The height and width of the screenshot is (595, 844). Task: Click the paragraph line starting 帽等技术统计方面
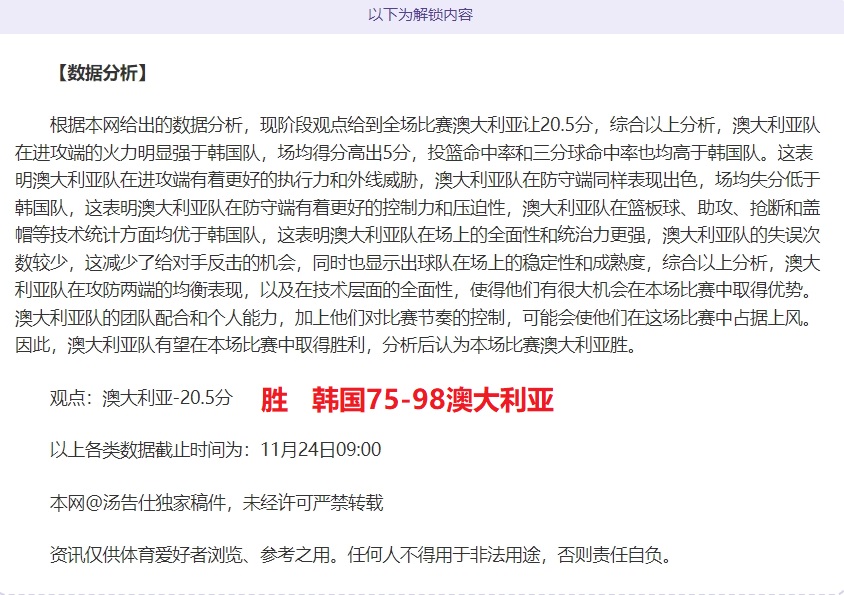tap(418, 235)
